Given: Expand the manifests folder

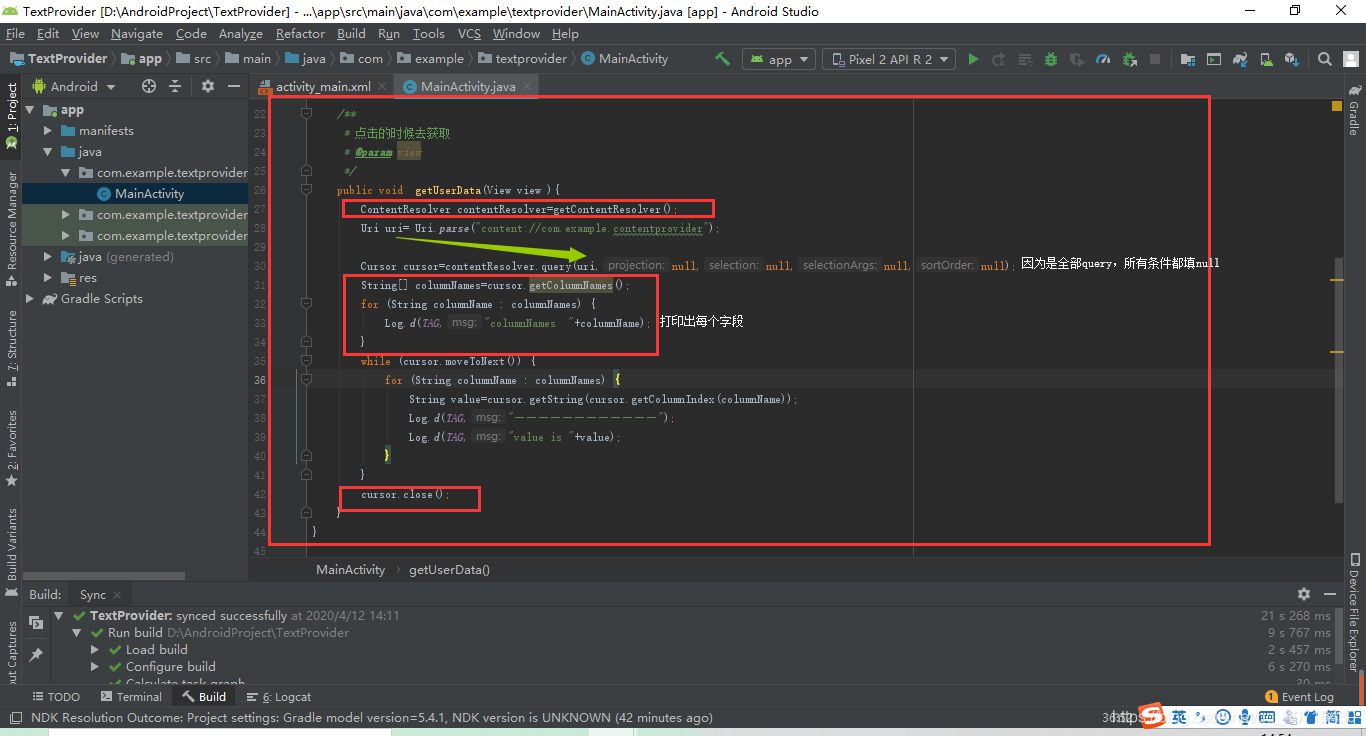Looking at the screenshot, I should pos(48,131).
